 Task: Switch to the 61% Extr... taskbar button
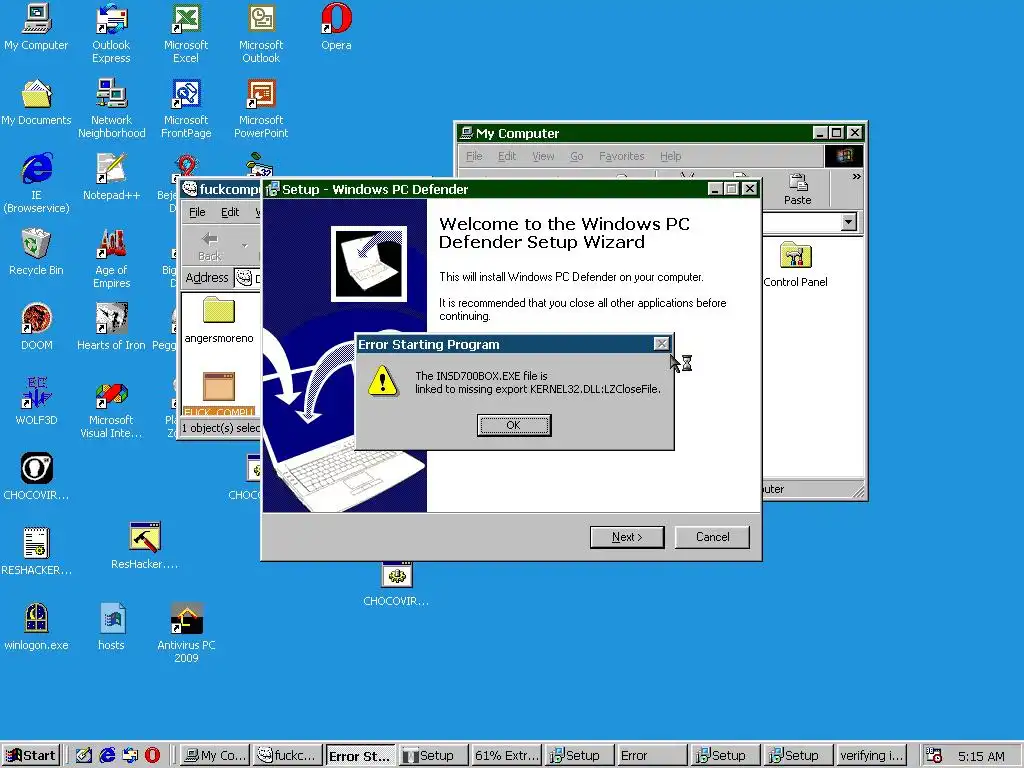coord(506,756)
